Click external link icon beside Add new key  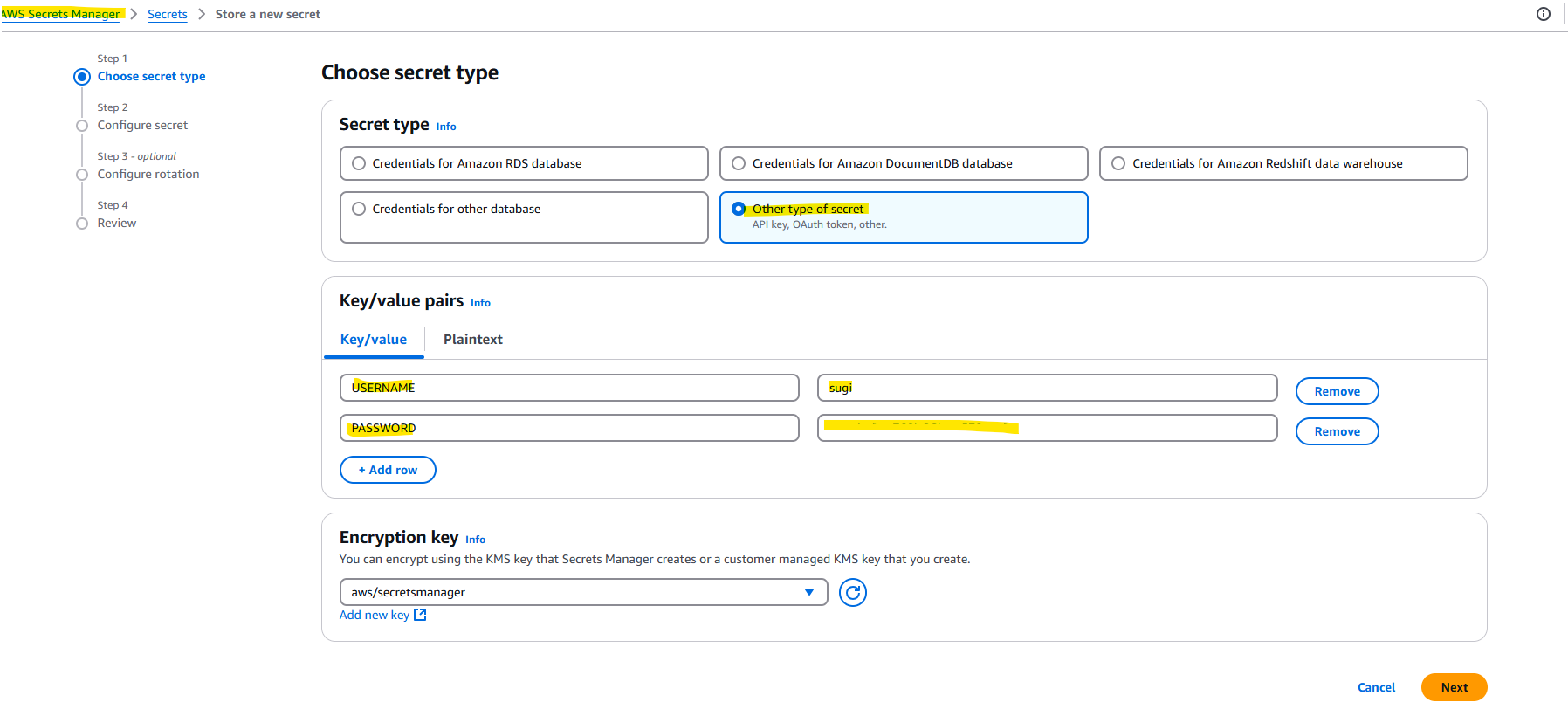tap(420, 615)
